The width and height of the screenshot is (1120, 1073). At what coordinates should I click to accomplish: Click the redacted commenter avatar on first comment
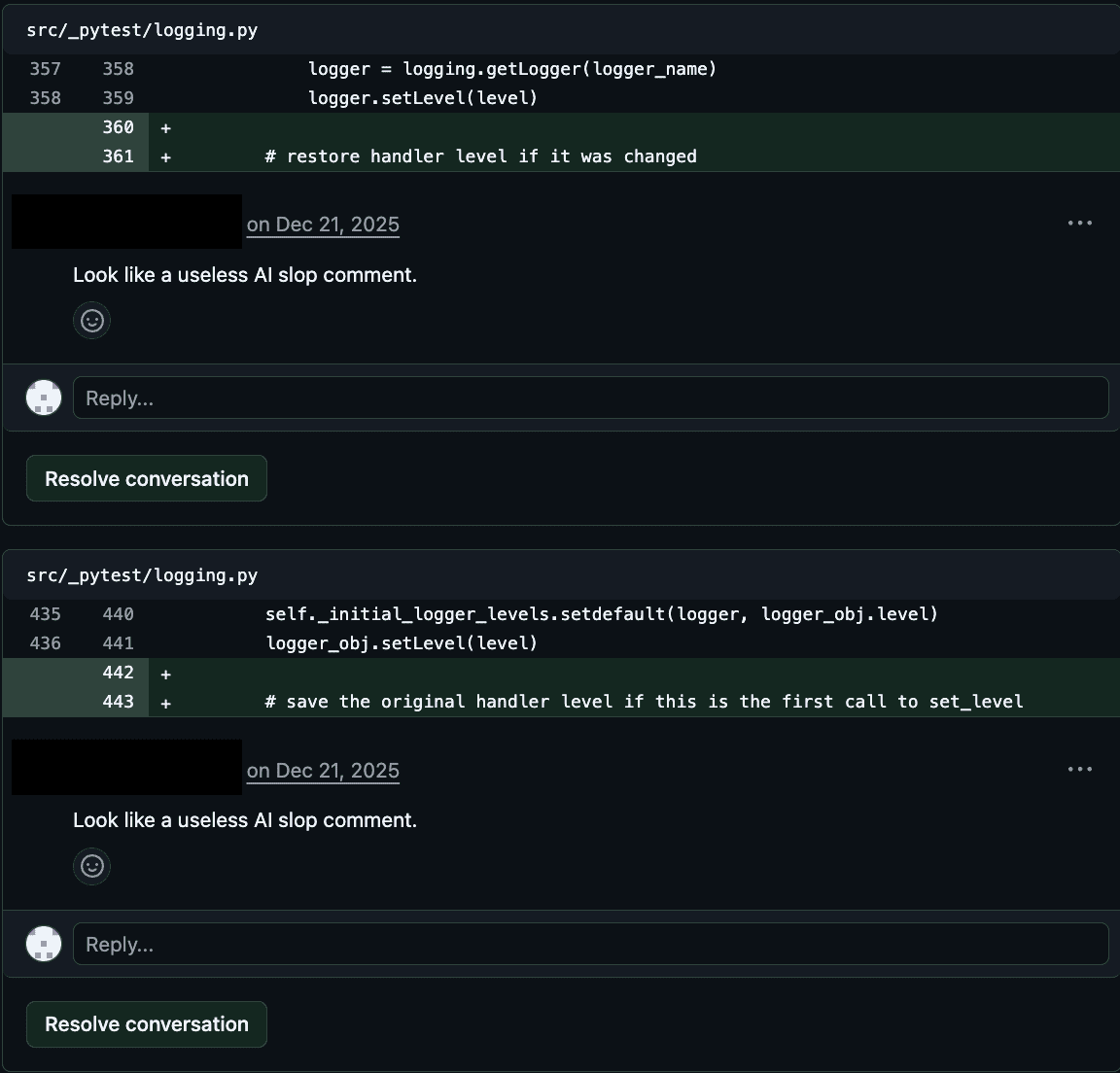[x=125, y=222]
